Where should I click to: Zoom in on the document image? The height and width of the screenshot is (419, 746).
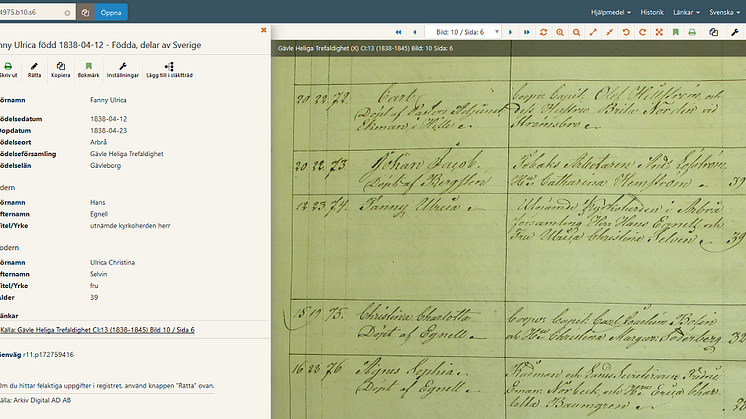tap(560, 32)
